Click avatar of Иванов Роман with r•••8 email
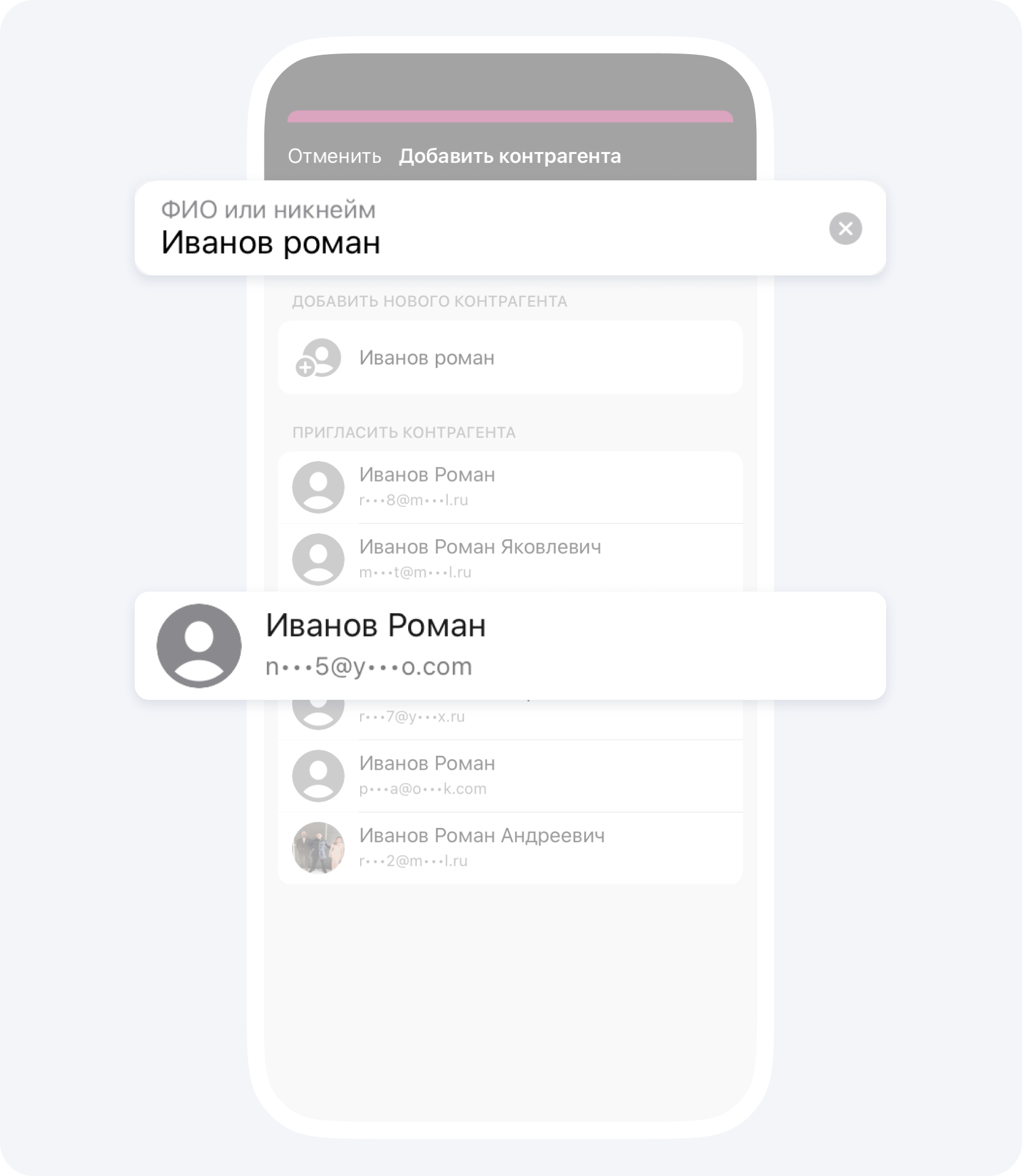The width and height of the screenshot is (1022, 1176). click(x=318, y=487)
